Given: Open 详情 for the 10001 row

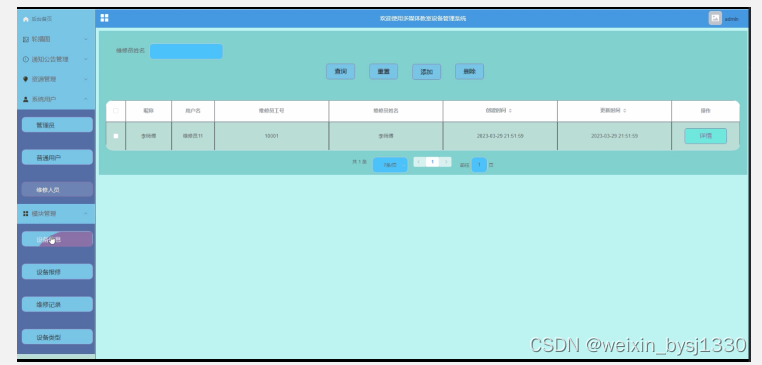Looking at the screenshot, I should point(706,136).
